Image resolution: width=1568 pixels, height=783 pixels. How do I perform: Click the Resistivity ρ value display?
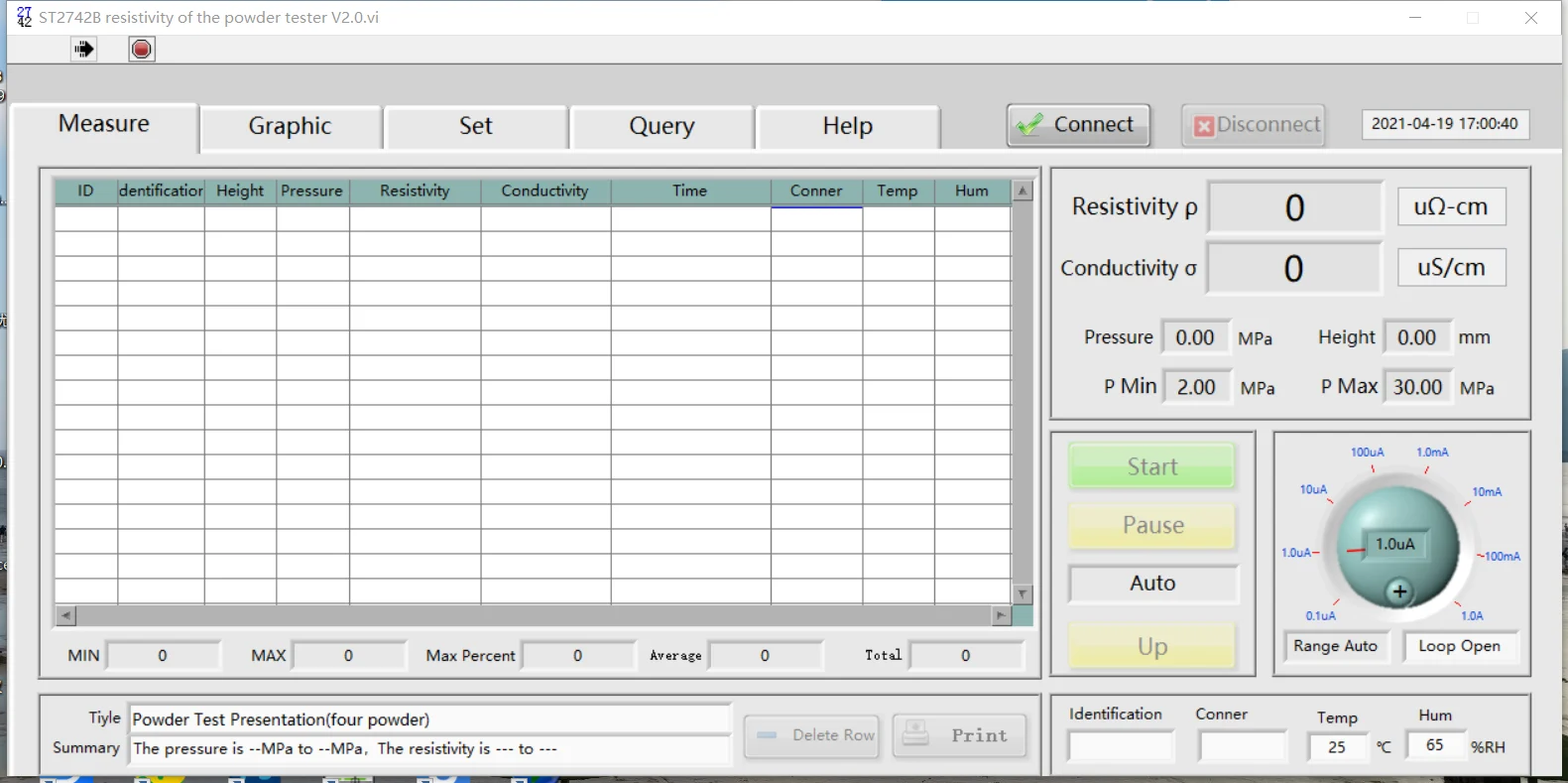(x=1295, y=208)
